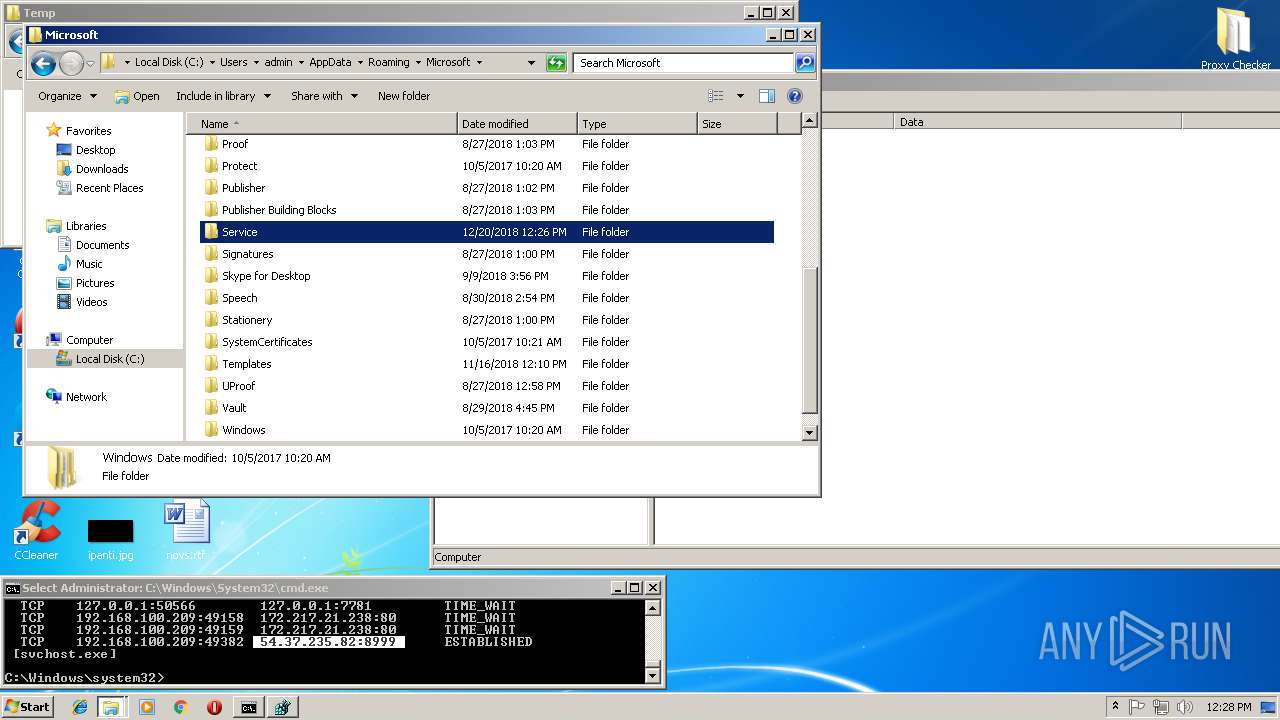Launch Chrome from the taskbar
This screenshot has height=720, width=1280.
coord(180,707)
